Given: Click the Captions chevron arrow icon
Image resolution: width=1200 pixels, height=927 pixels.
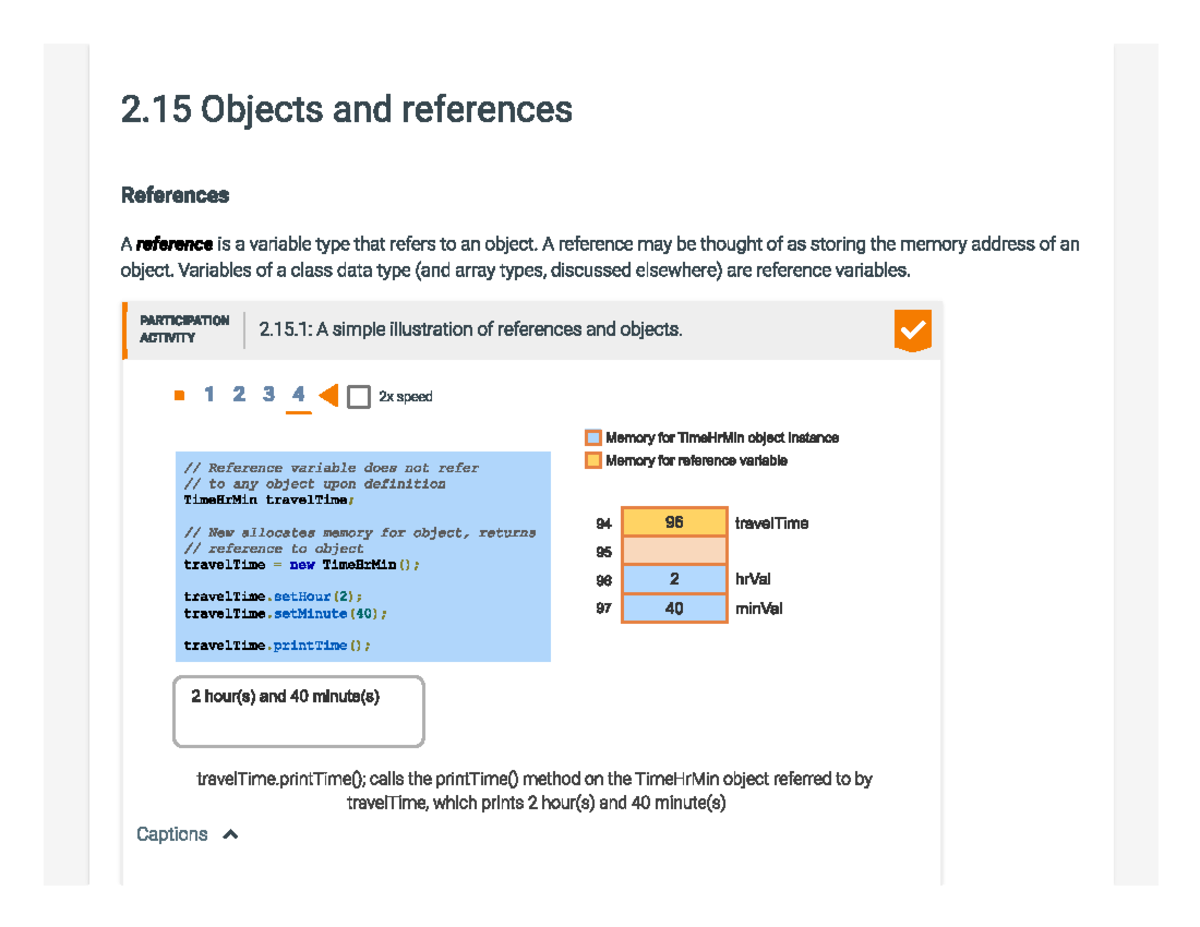Looking at the screenshot, I should pyautogui.click(x=229, y=833).
